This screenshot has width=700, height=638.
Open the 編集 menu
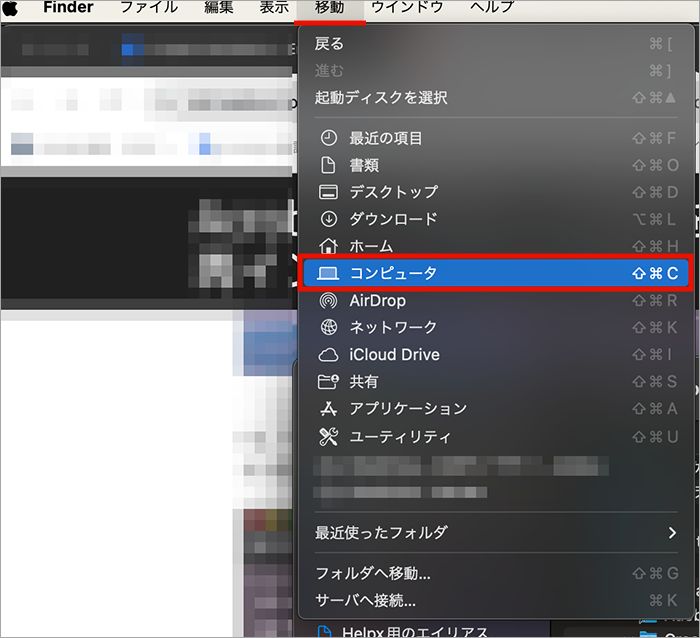pyautogui.click(x=219, y=7)
